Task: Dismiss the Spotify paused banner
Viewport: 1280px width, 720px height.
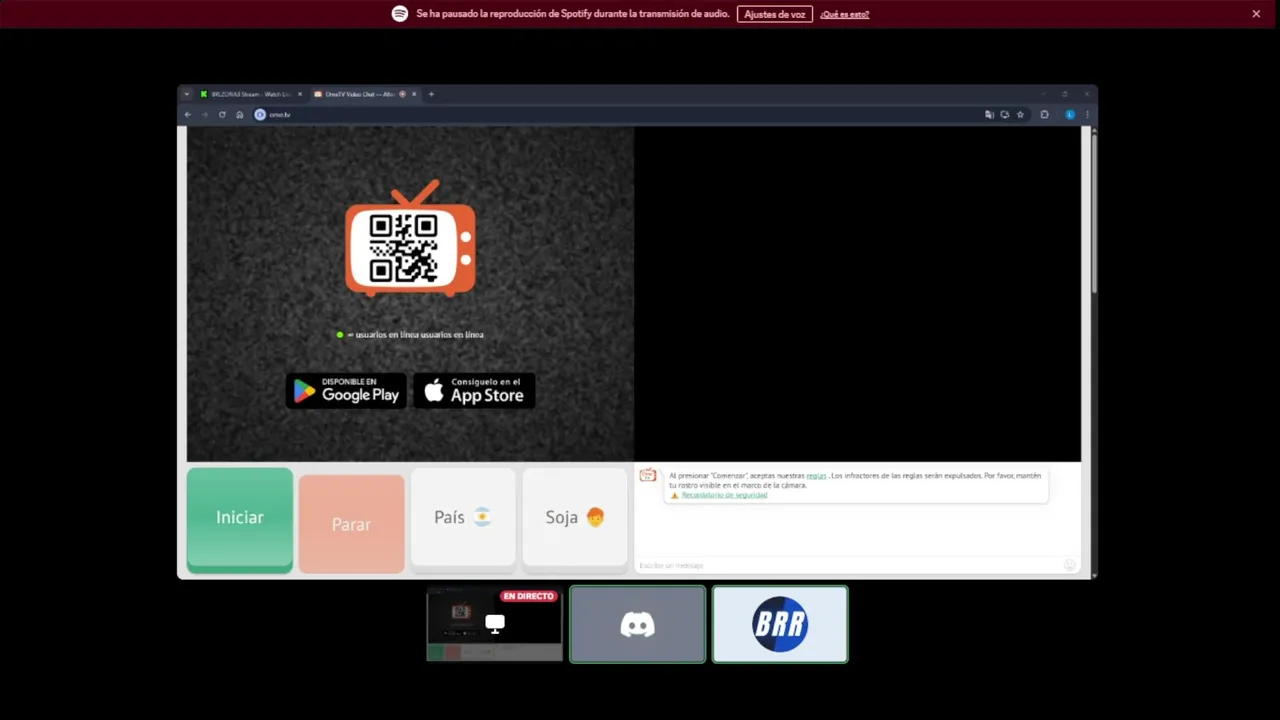Action: click(x=1256, y=14)
